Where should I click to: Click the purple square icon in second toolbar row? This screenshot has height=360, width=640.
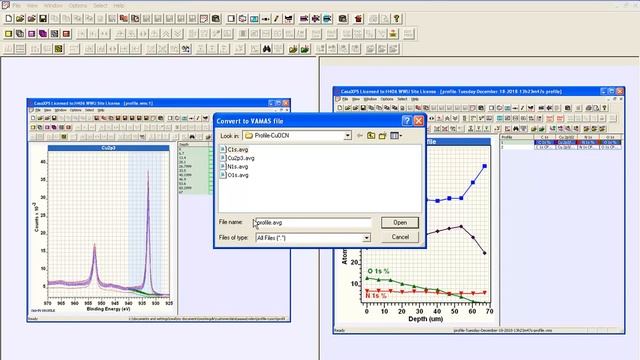(31, 34)
